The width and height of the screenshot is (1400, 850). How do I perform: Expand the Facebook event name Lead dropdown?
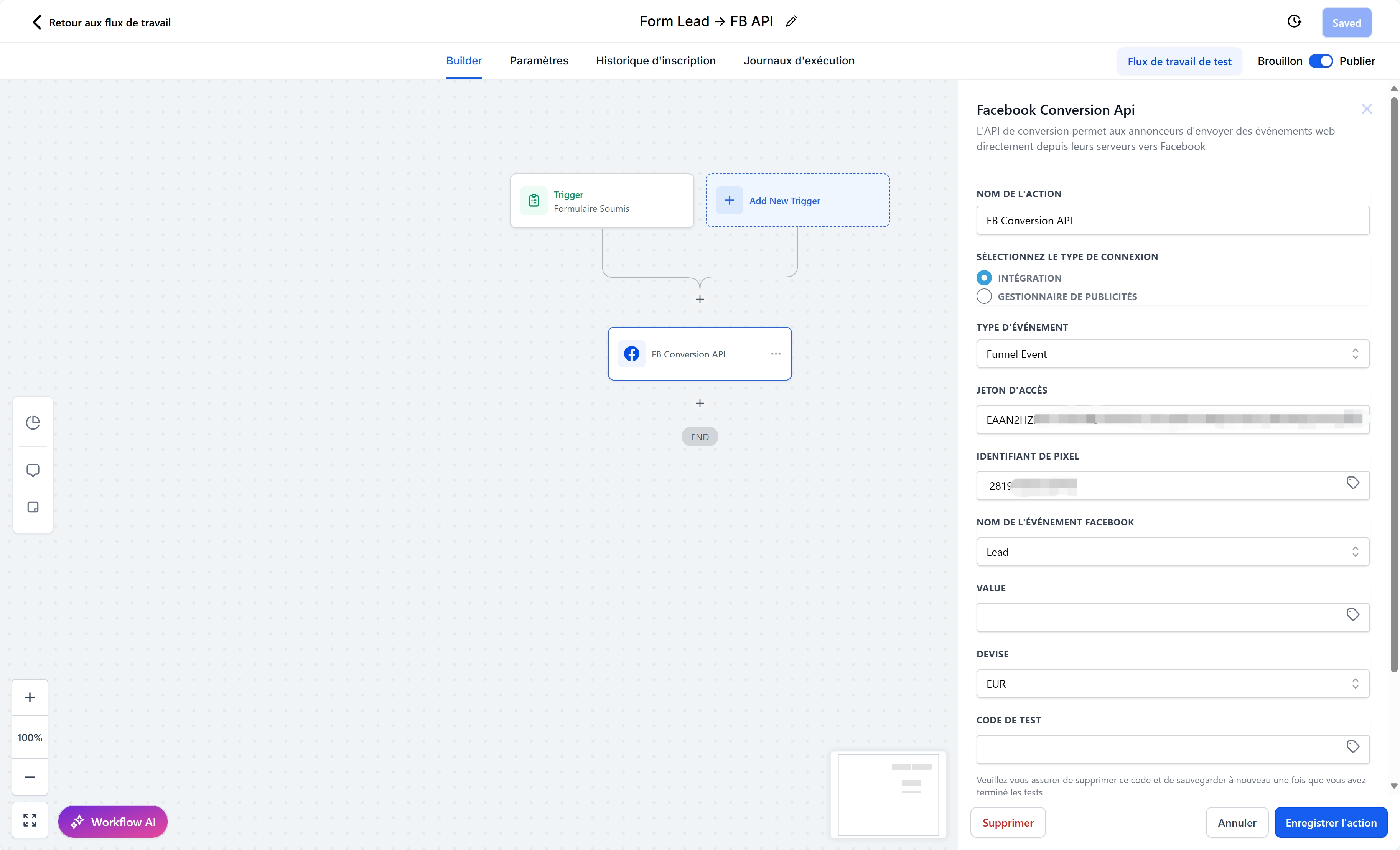[x=1173, y=552]
